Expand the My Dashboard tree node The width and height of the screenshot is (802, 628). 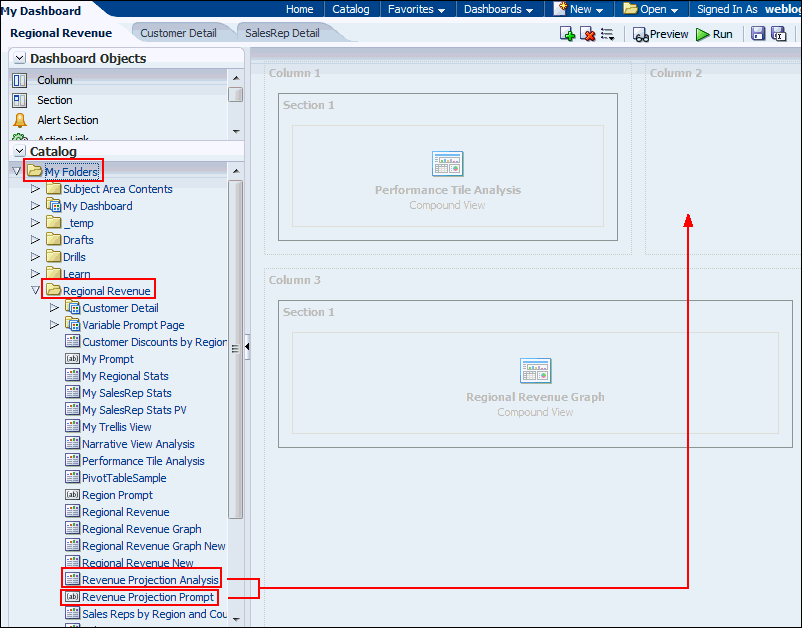pos(35,206)
